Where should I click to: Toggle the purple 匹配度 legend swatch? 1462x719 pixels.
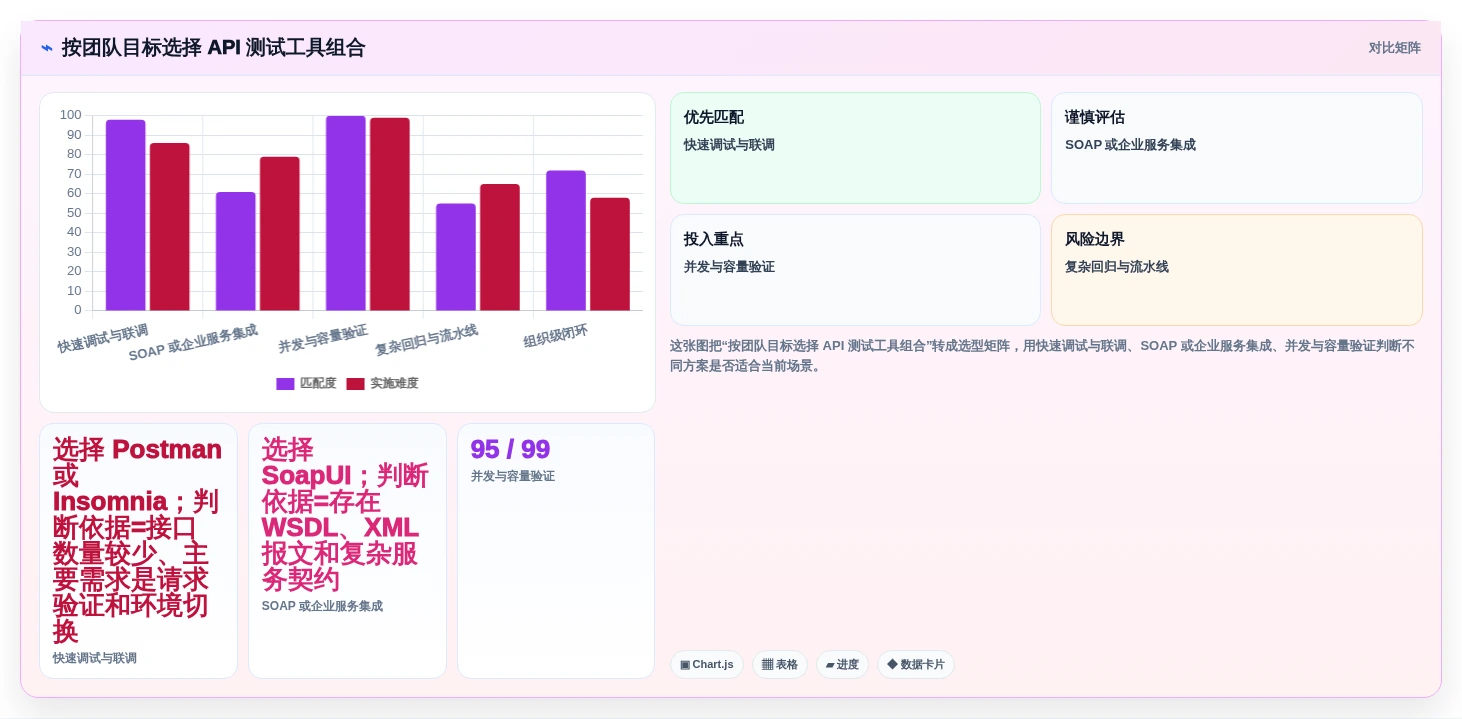[x=285, y=384]
